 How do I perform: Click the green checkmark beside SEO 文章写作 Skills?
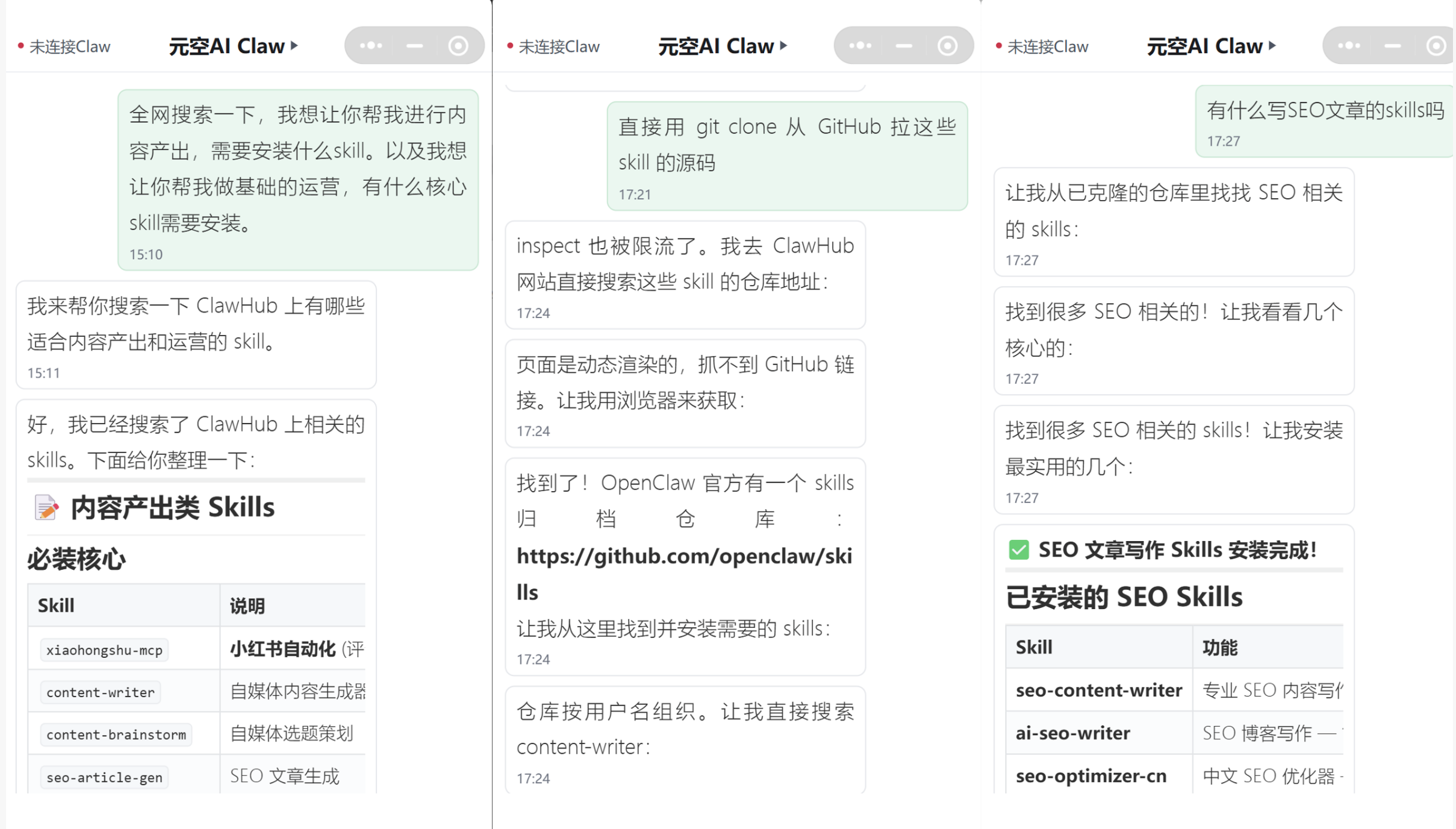(1019, 549)
